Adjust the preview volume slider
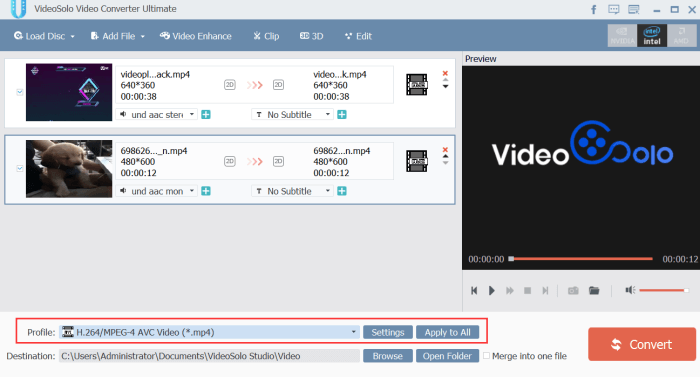The height and width of the screenshot is (377, 700). pyautogui.click(x=663, y=290)
